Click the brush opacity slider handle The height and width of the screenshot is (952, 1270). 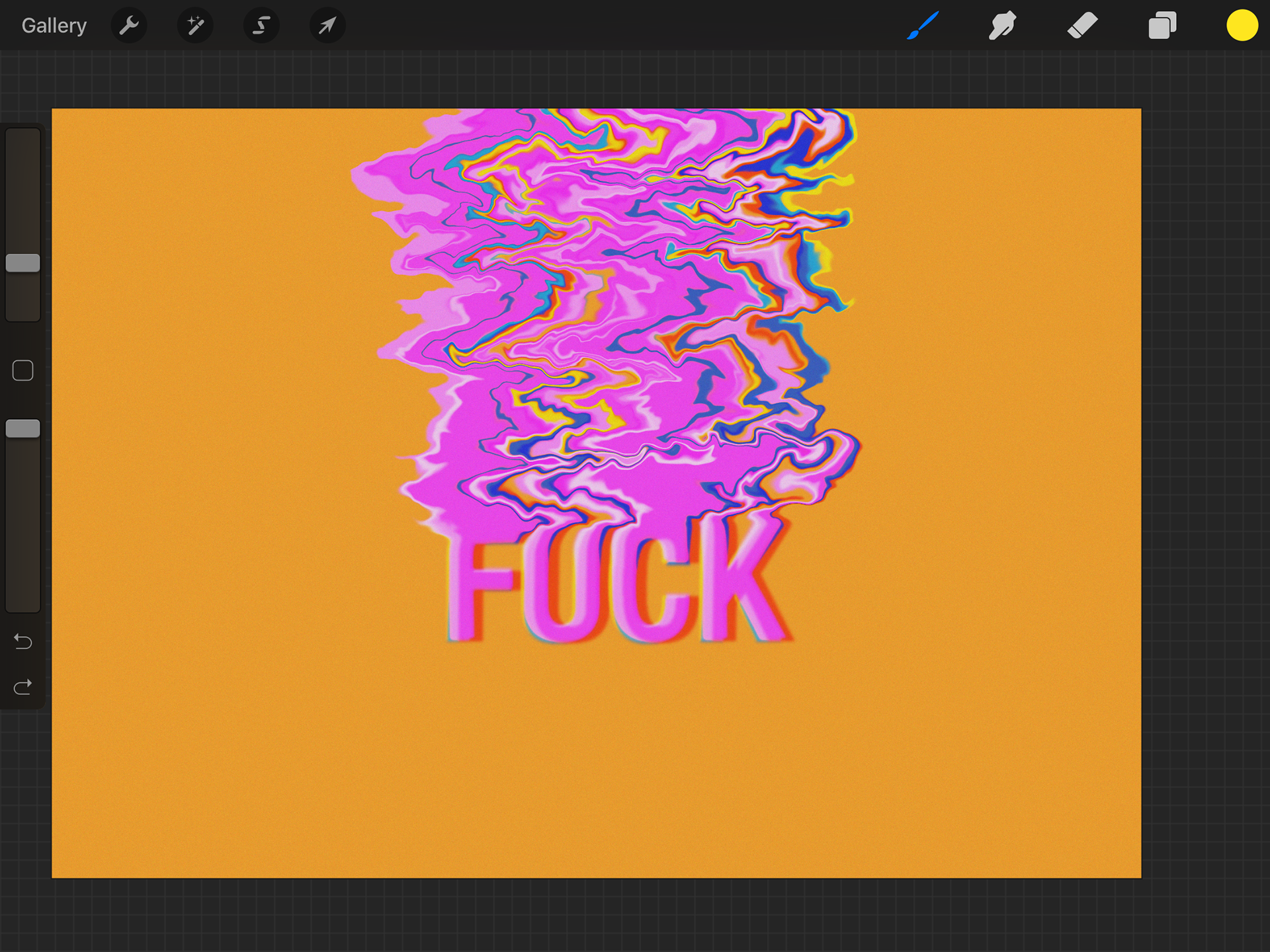pyautogui.click(x=23, y=428)
